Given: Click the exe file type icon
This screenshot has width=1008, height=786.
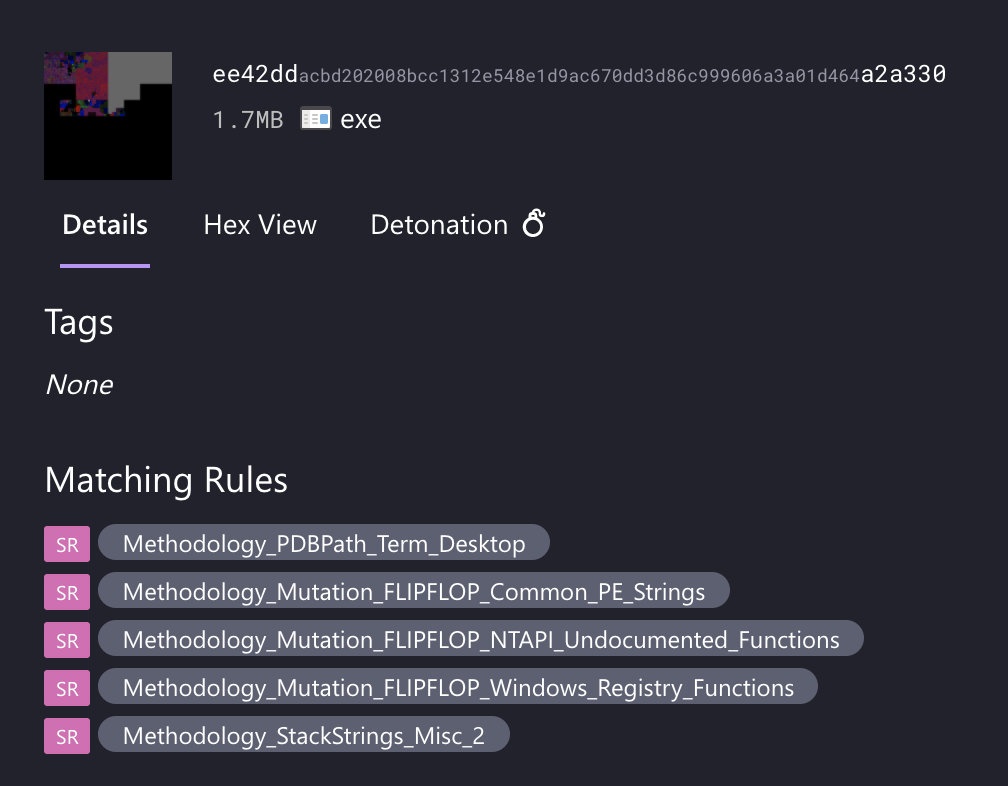Looking at the screenshot, I should [316, 119].
